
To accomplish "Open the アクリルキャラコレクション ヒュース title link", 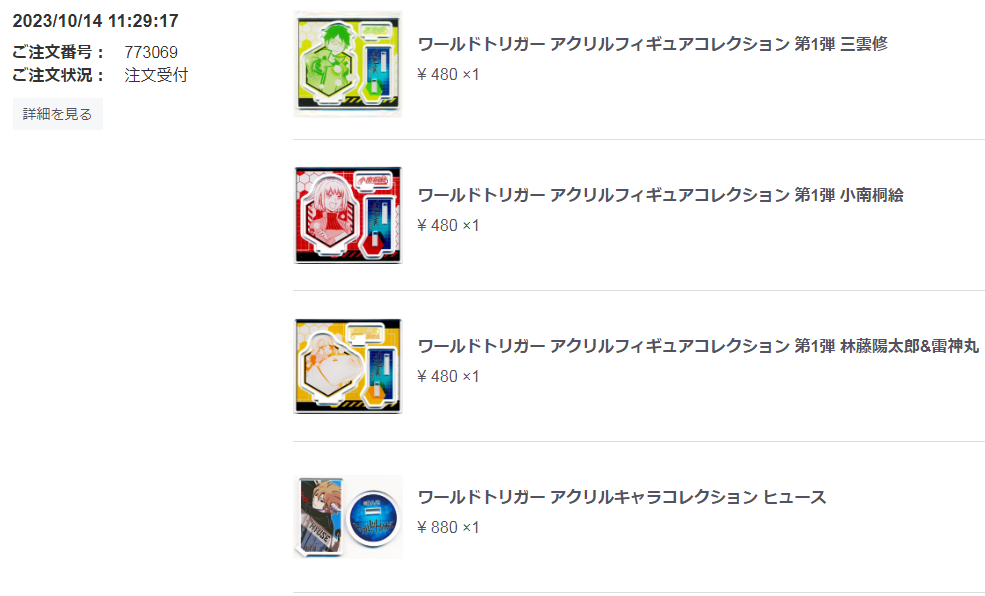I will tap(622, 497).
